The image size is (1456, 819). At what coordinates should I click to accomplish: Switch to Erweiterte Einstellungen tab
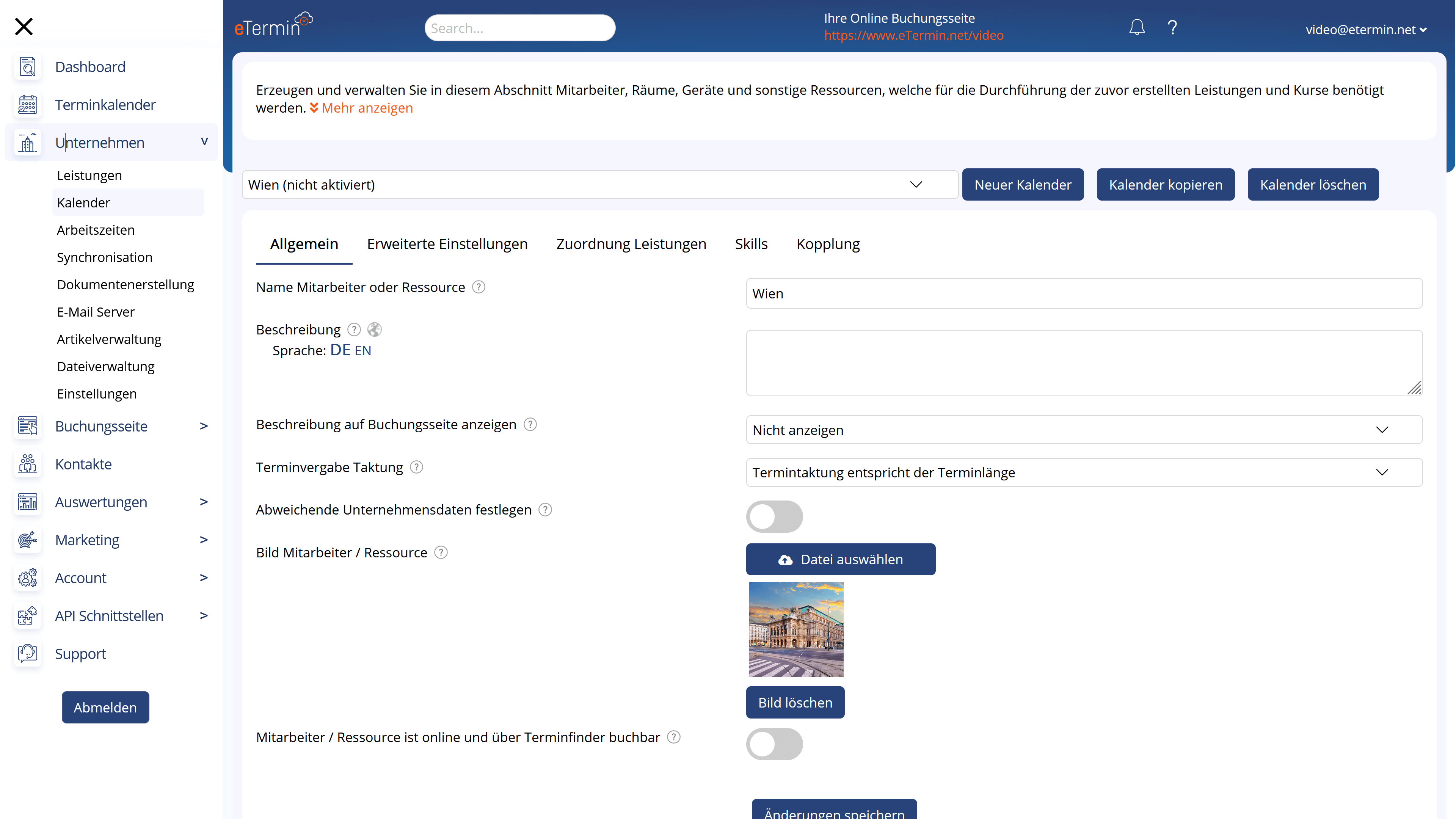click(x=447, y=243)
